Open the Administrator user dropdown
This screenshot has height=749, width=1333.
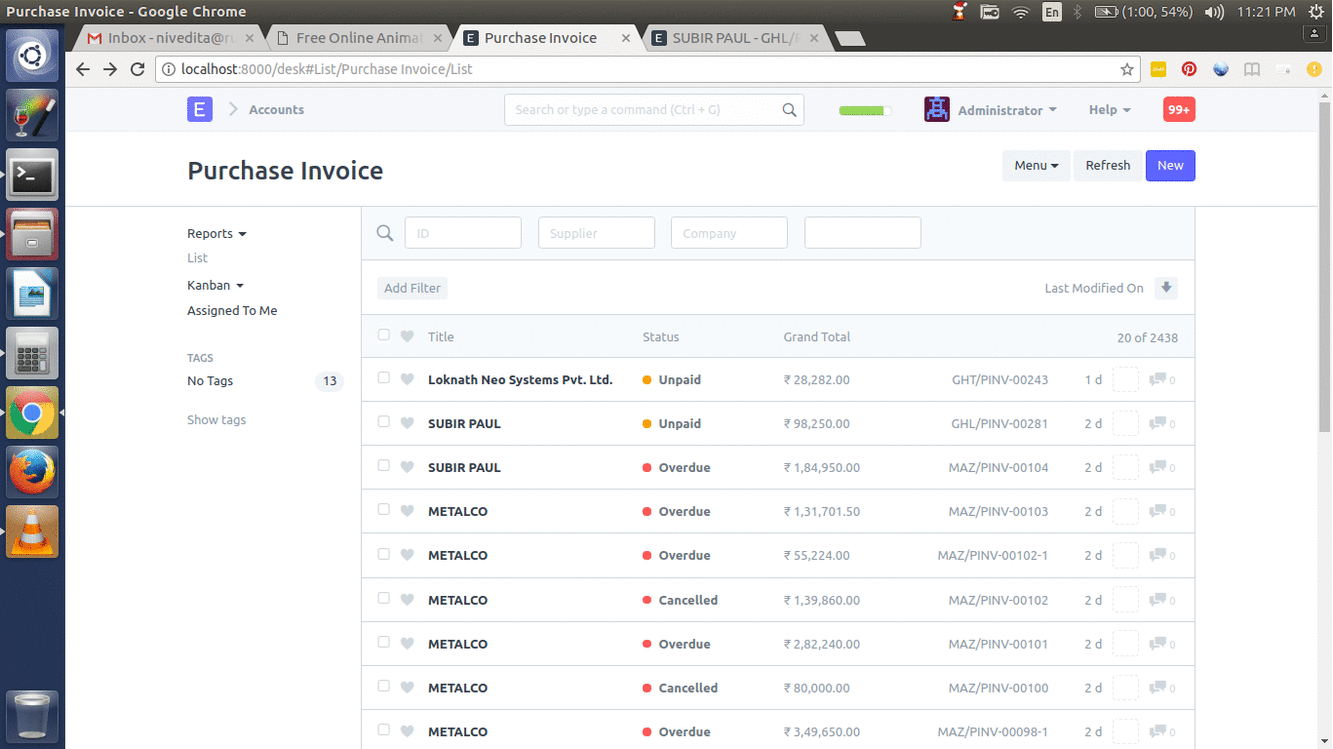tap(1007, 110)
